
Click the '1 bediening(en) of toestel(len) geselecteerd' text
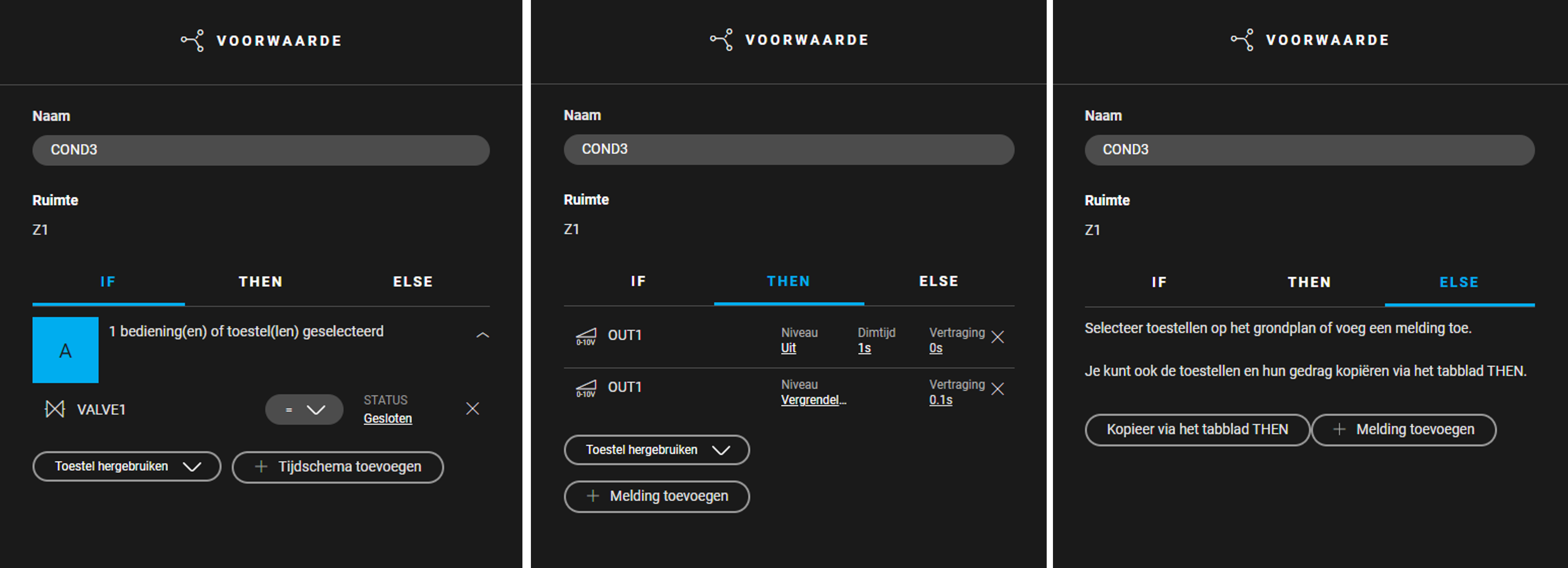pyautogui.click(x=247, y=331)
